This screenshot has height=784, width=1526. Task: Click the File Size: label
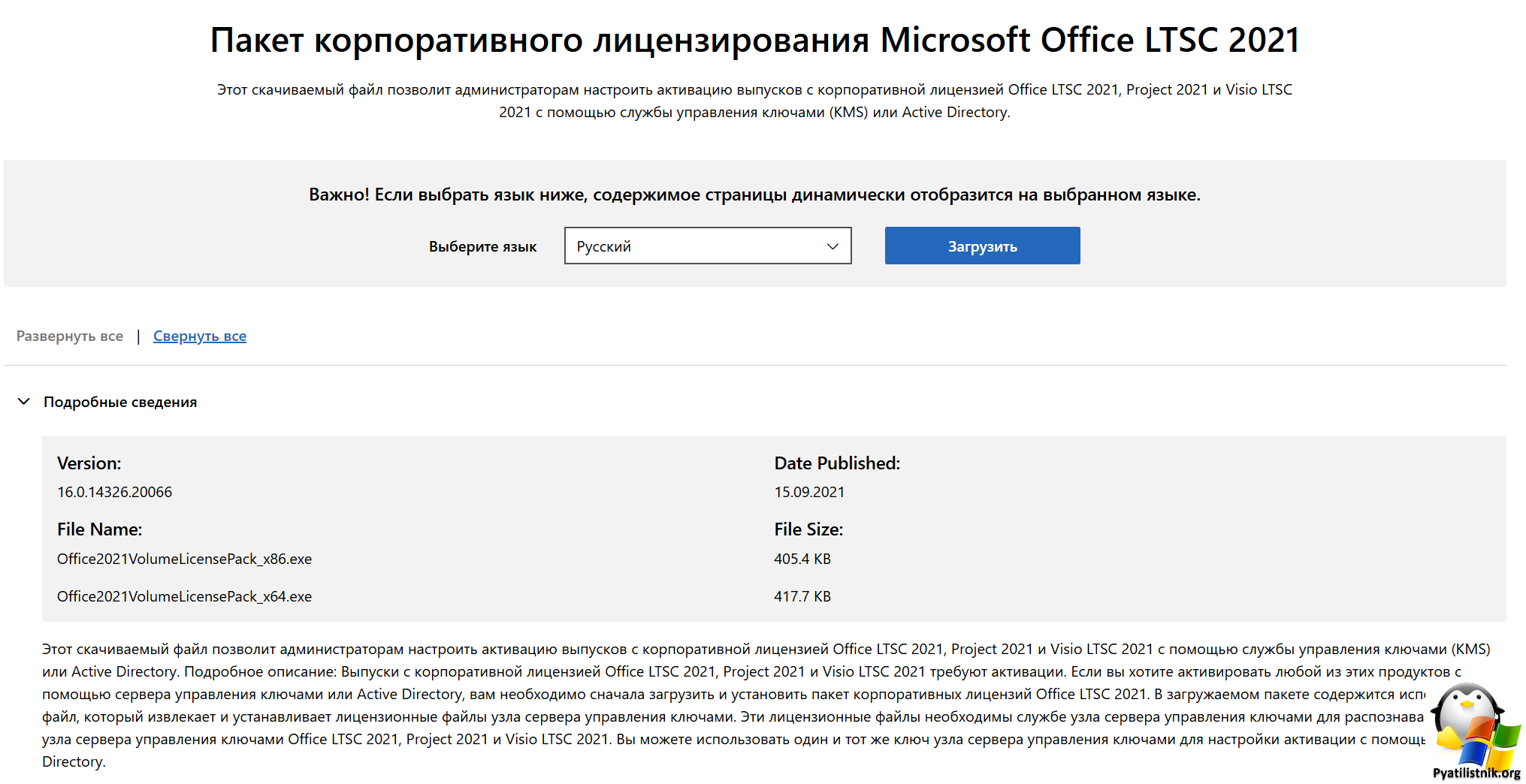point(808,529)
